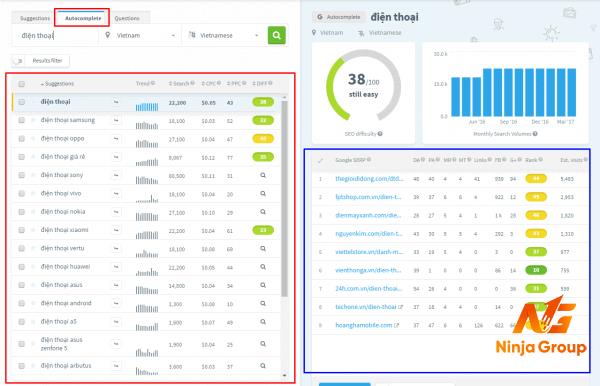The width and height of the screenshot is (600, 386).
Task: Click magnifier icon in điện thoại nokia row
Action: click(x=263, y=212)
